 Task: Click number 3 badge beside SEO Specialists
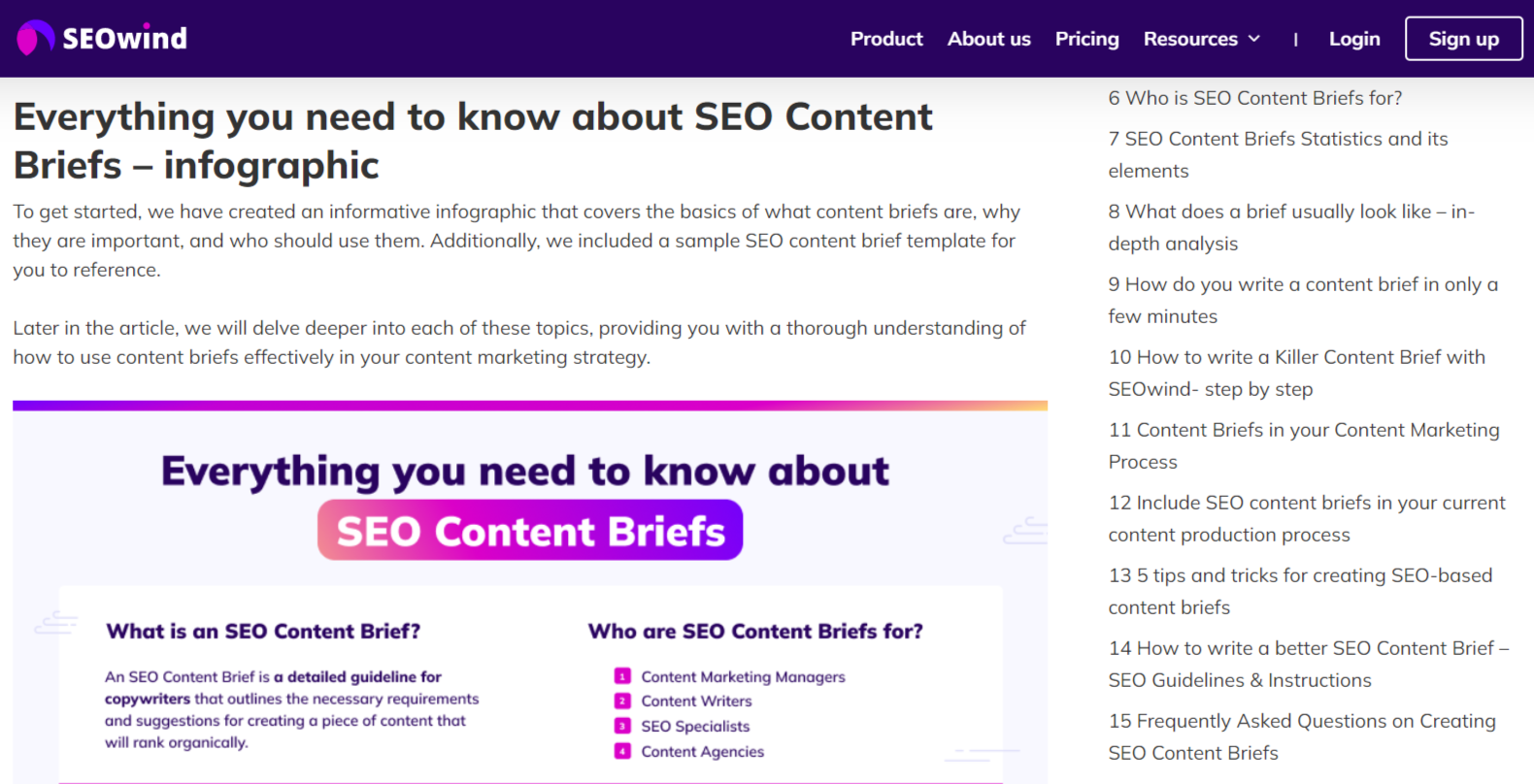622,726
